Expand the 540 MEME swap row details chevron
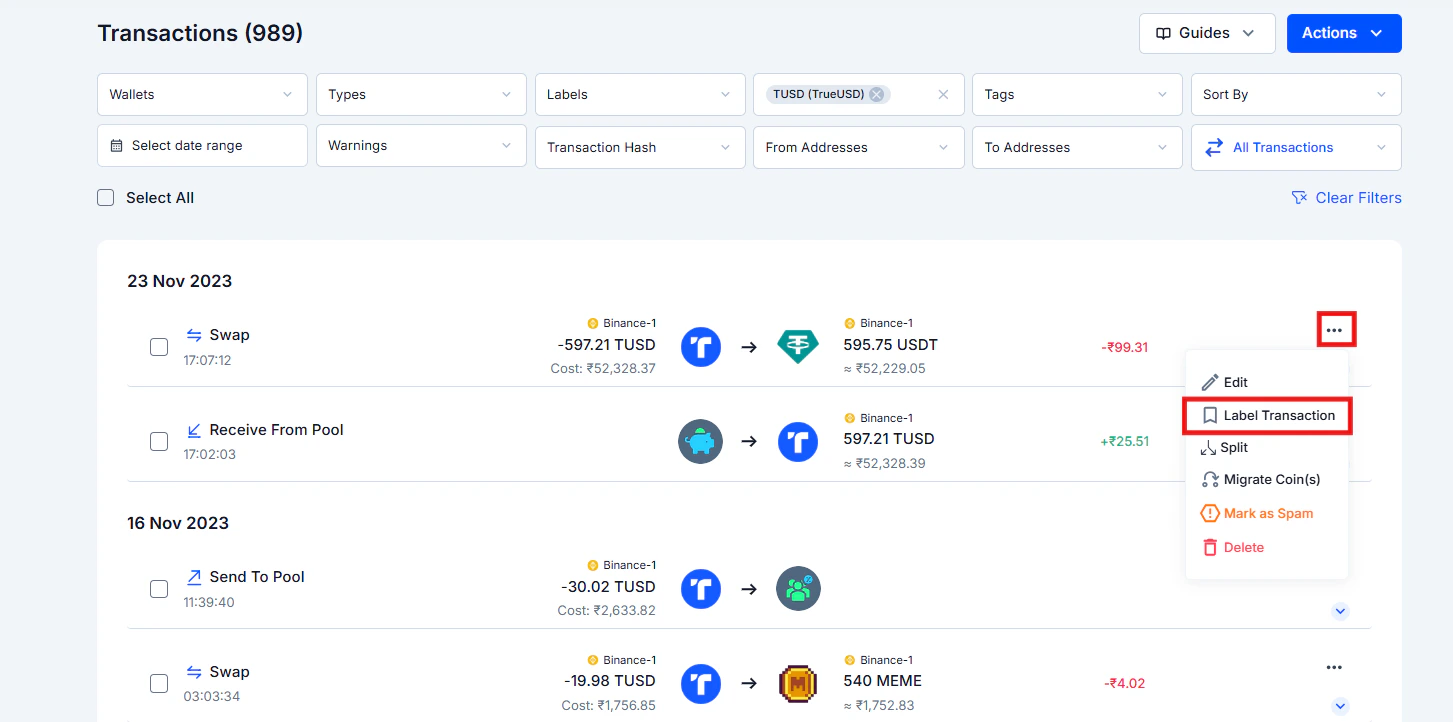The height and width of the screenshot is (722, 1453). [1341, 706]
